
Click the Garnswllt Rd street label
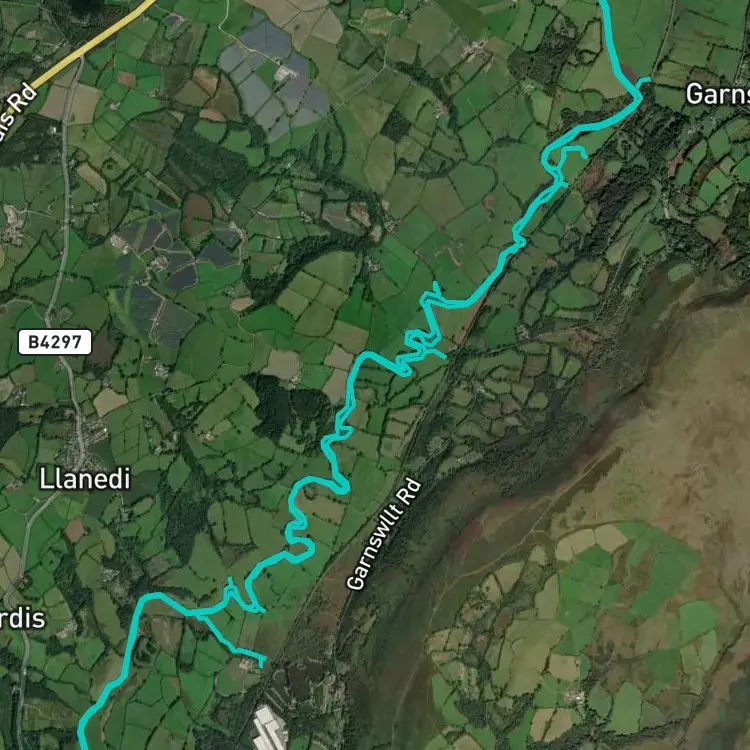pos(384,534)
